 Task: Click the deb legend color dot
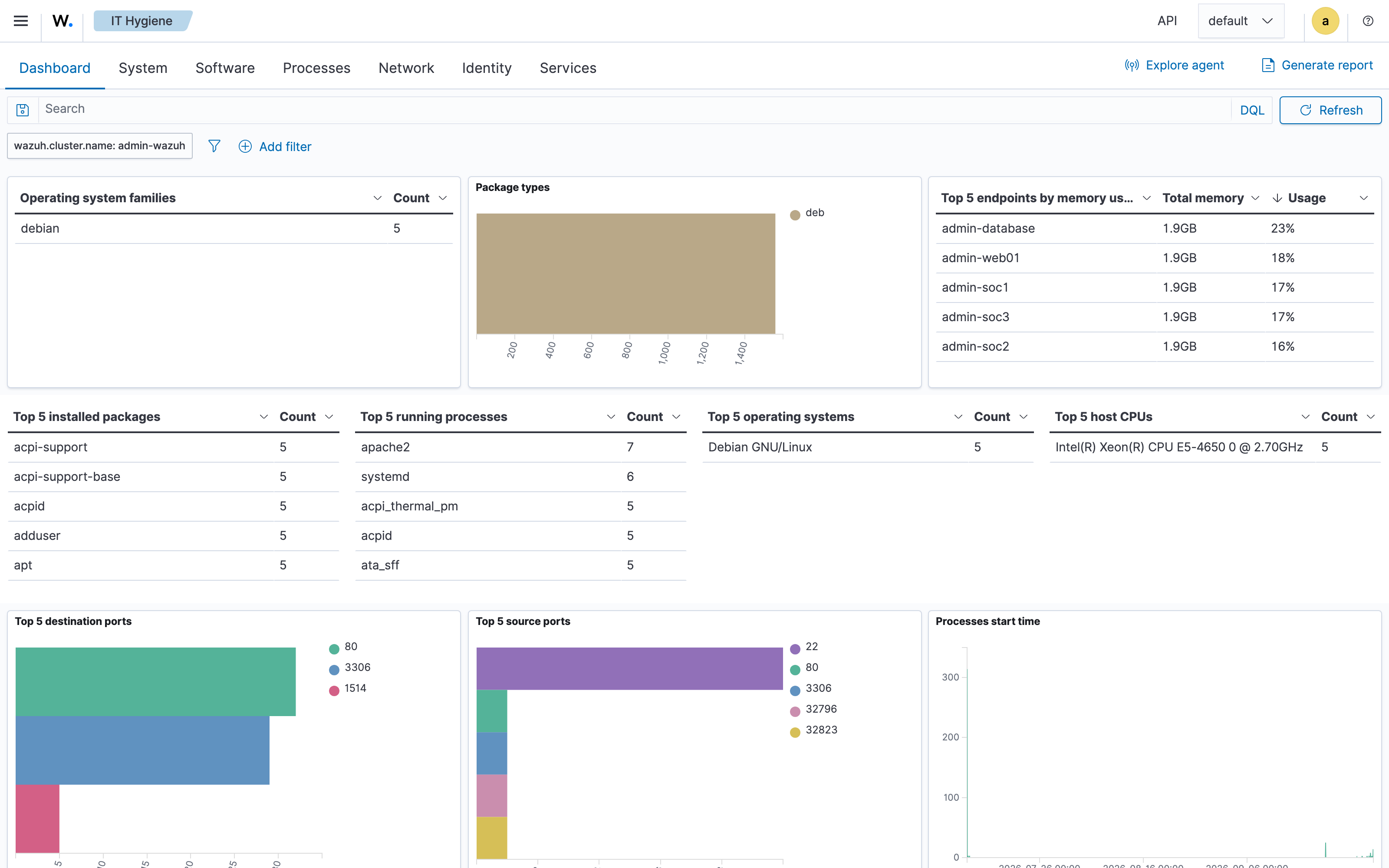click(x=795, y=215)
